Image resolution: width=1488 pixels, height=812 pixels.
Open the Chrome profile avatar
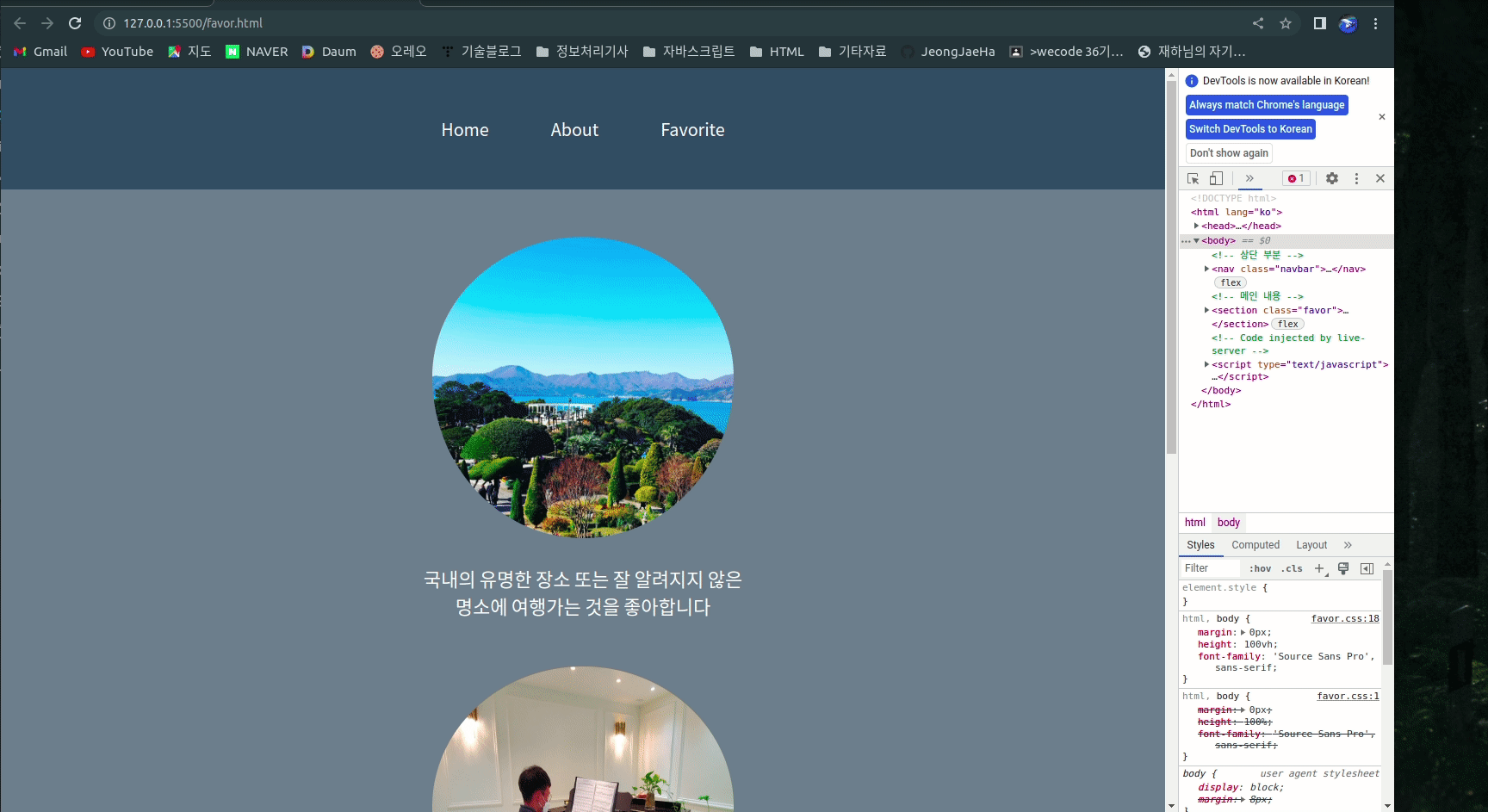coord(1348,24)
